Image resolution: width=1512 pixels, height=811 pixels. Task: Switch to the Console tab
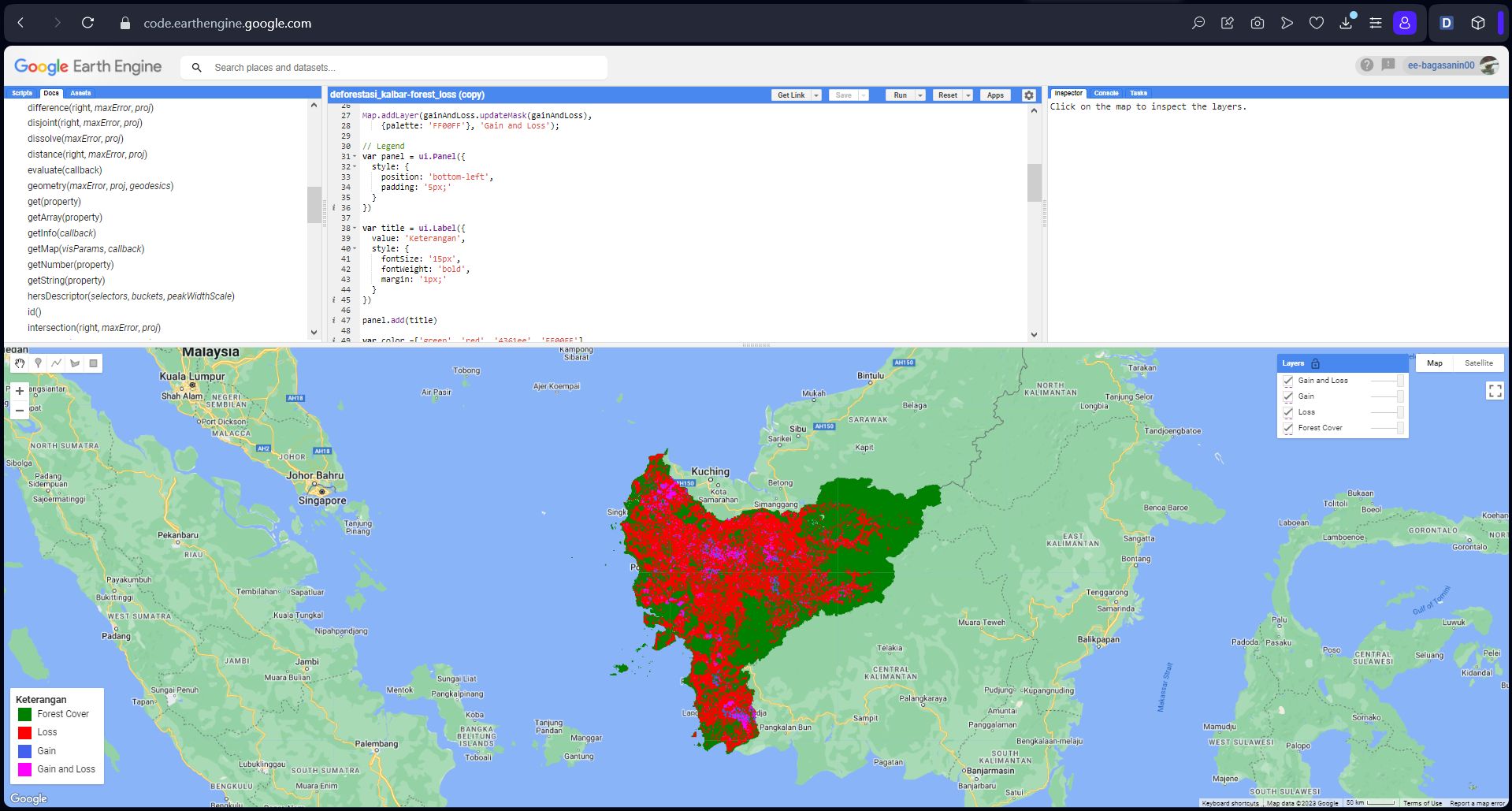1105,93
